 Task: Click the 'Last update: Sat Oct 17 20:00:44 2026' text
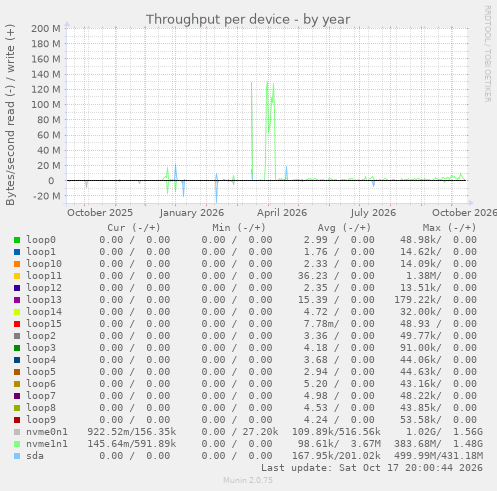[x=372, y=468]
